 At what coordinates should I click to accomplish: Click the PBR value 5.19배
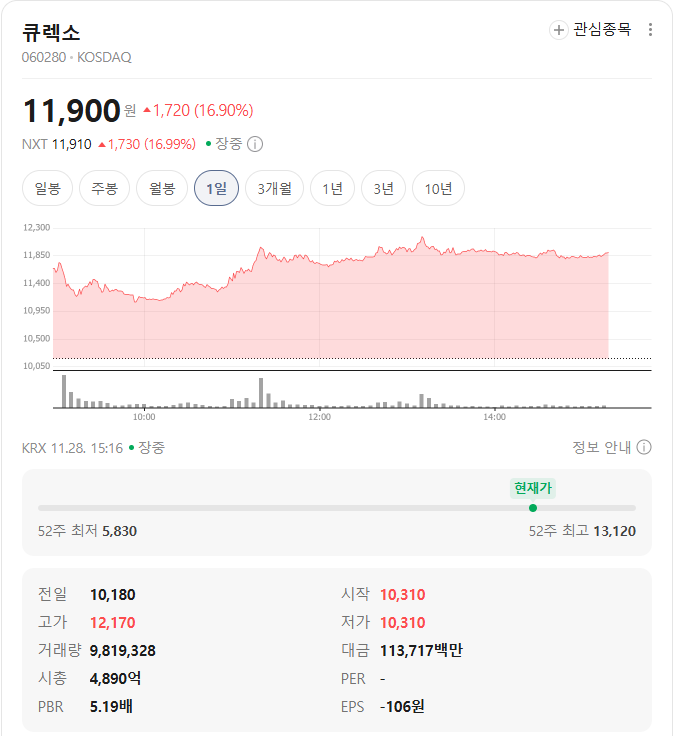pos(111,706)
